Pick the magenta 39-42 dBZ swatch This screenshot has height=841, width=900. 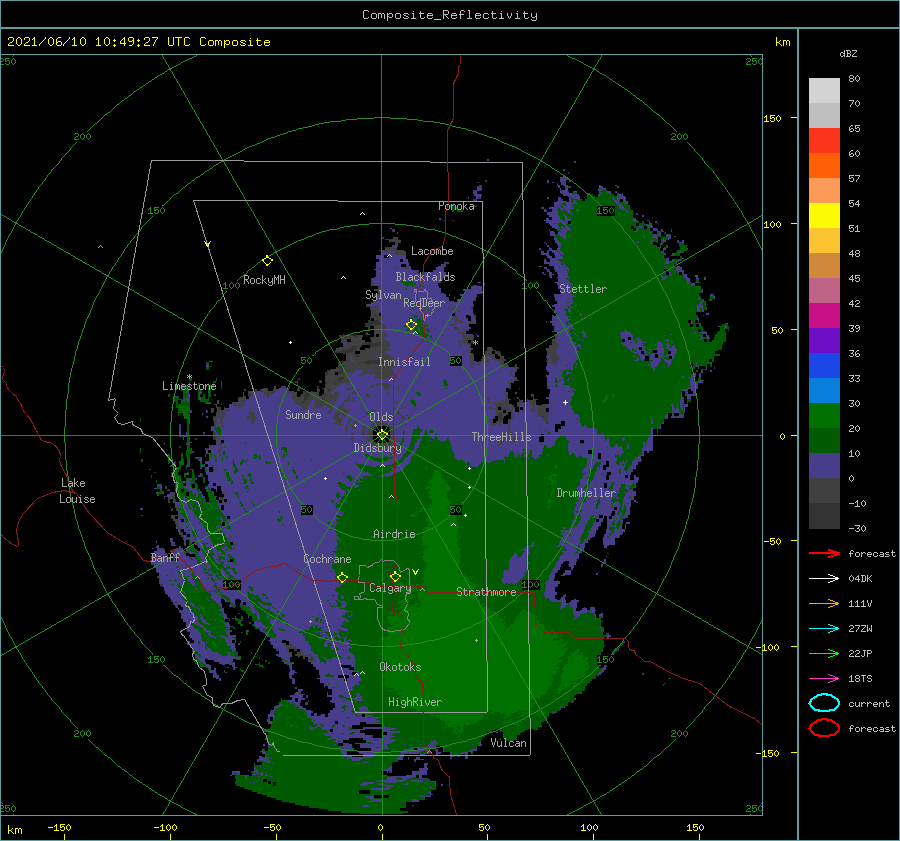[x=824, y=316]
